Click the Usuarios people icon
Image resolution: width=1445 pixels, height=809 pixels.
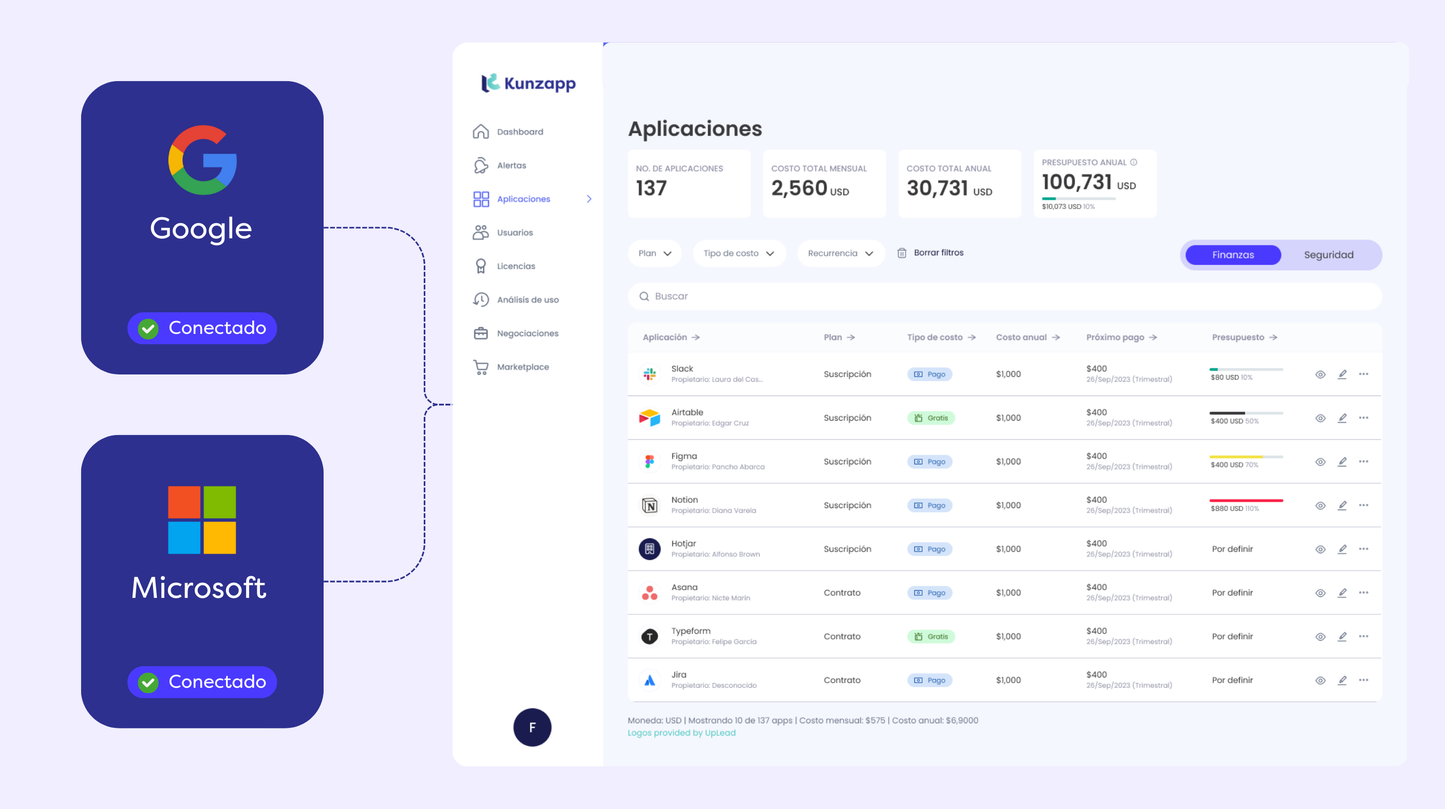coord(481,233)
